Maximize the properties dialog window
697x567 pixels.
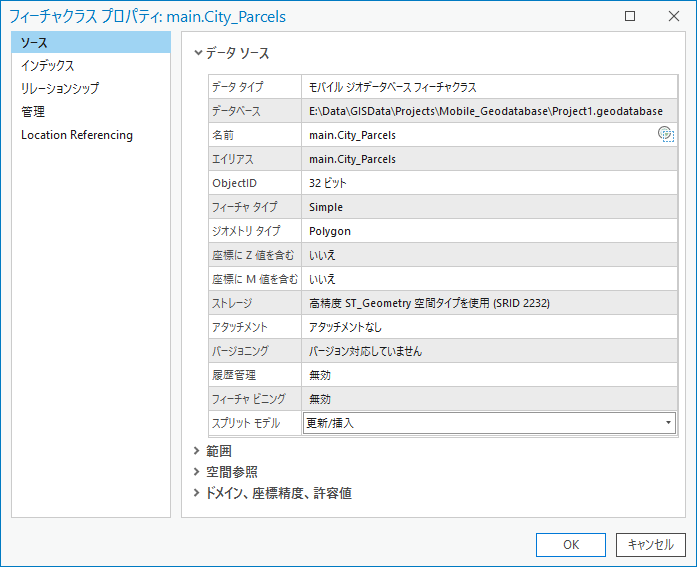[x=630, y=16]
